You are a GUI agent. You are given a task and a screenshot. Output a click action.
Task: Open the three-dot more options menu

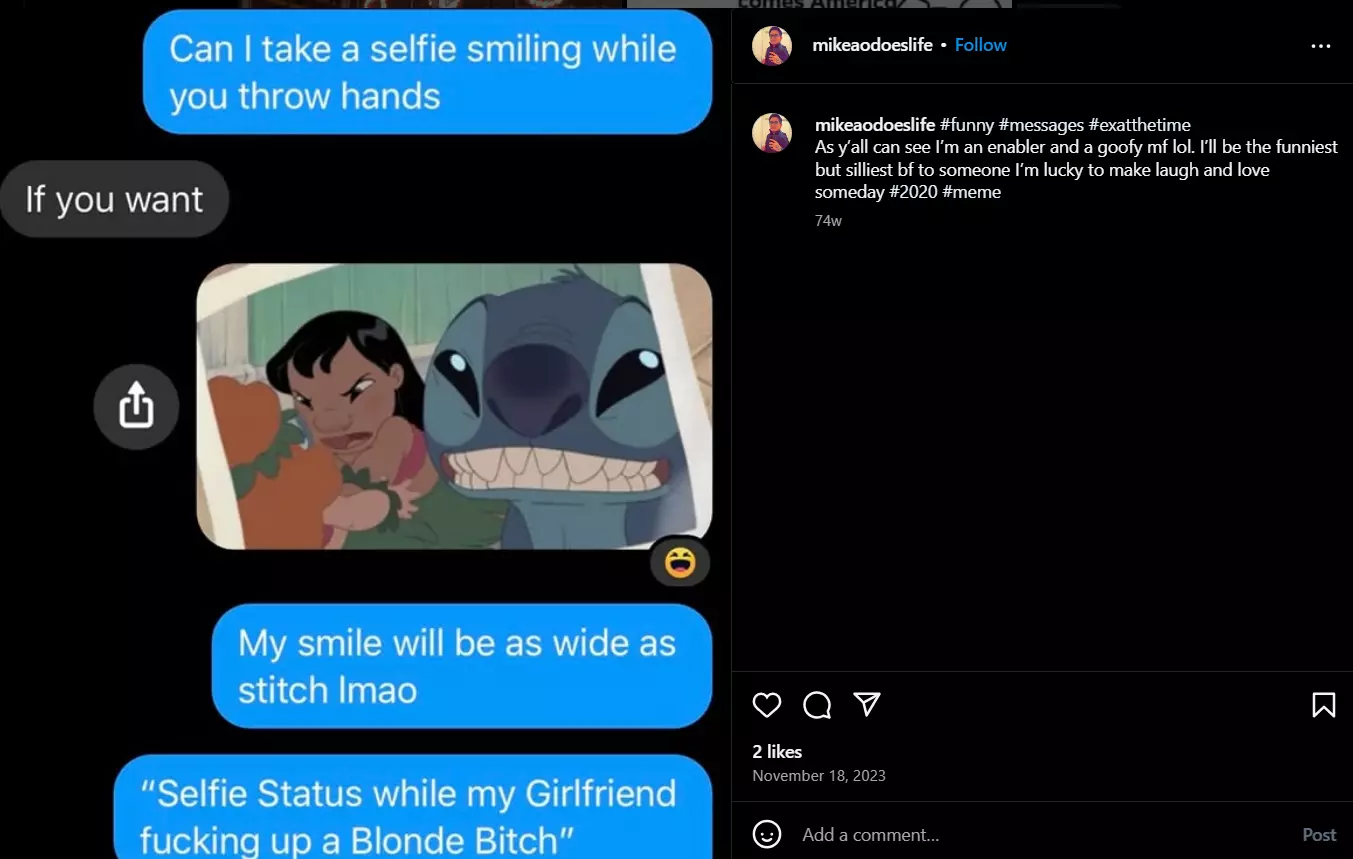(x=1321, y=46)
